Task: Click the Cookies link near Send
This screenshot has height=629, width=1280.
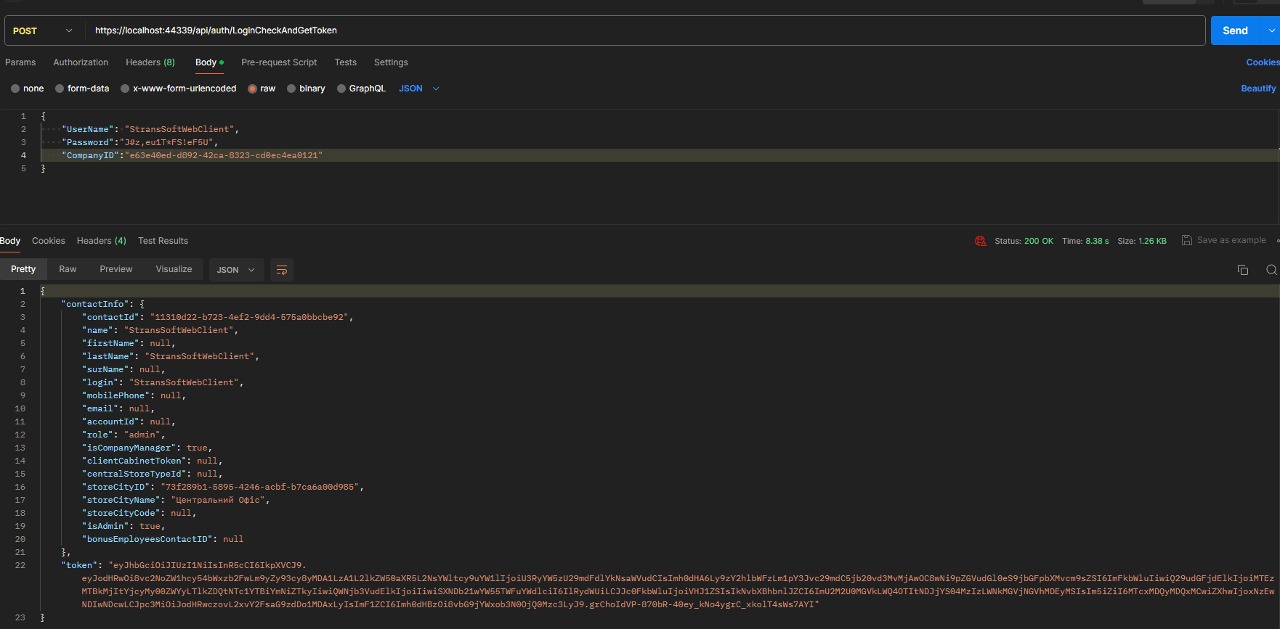Action: pyautogui.click(x=1263, y=62)
